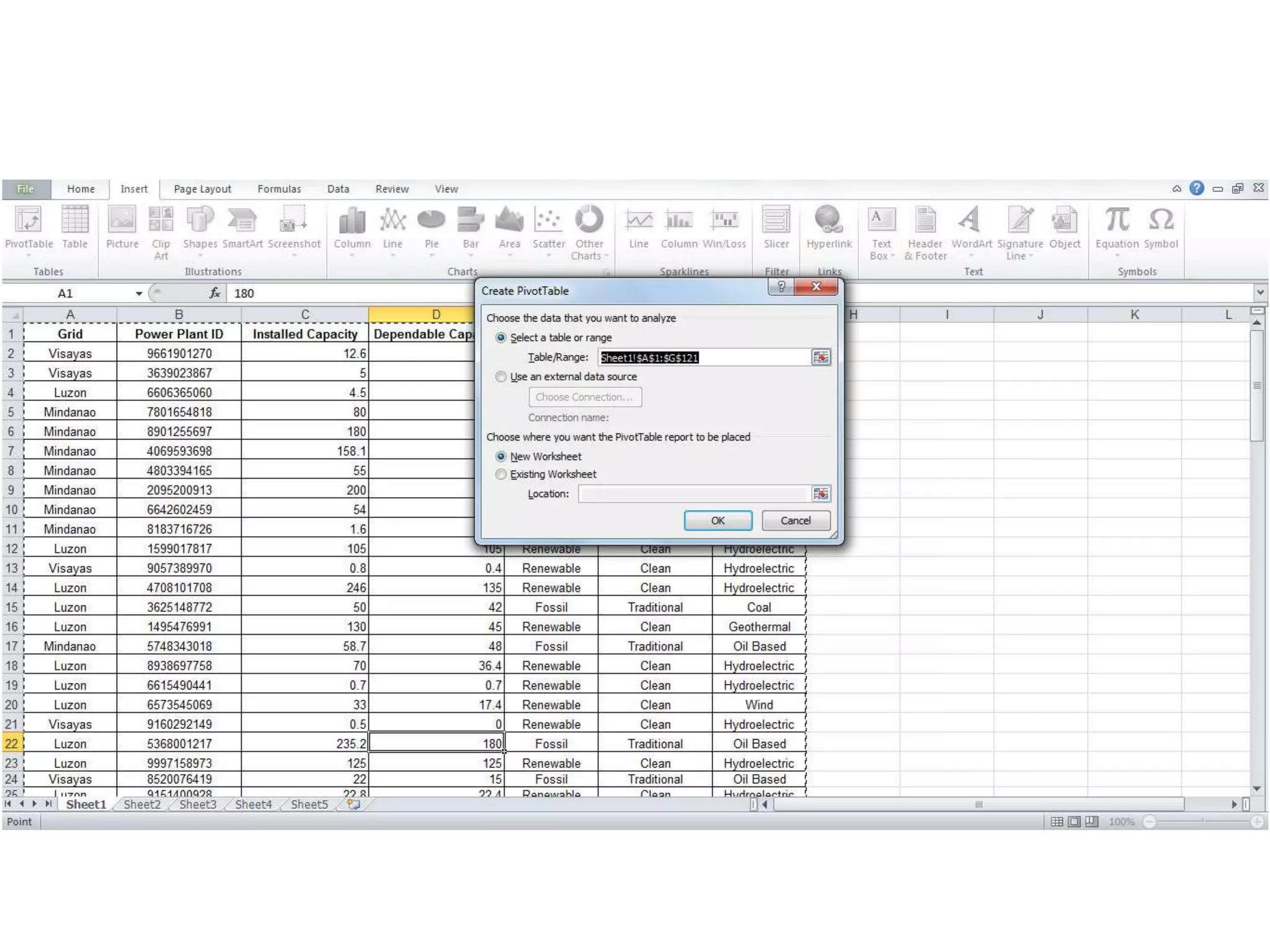1270x952 pixels.
Task: Open the Sheet3 worksheet tab
Action: pyautogui.click(x=198, y=804)
